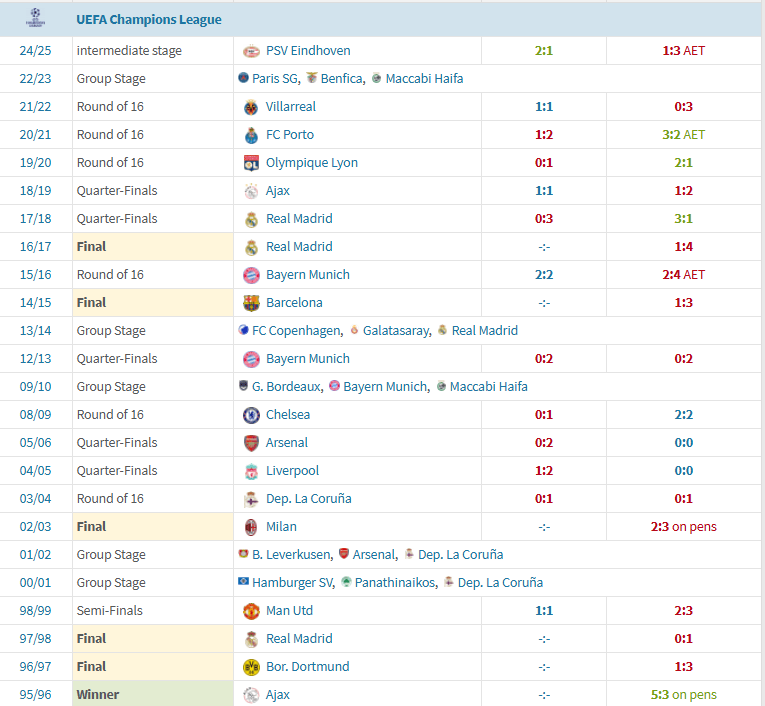
Task: Click the FC Porto club crest
Action: click(x=251, y=135)
